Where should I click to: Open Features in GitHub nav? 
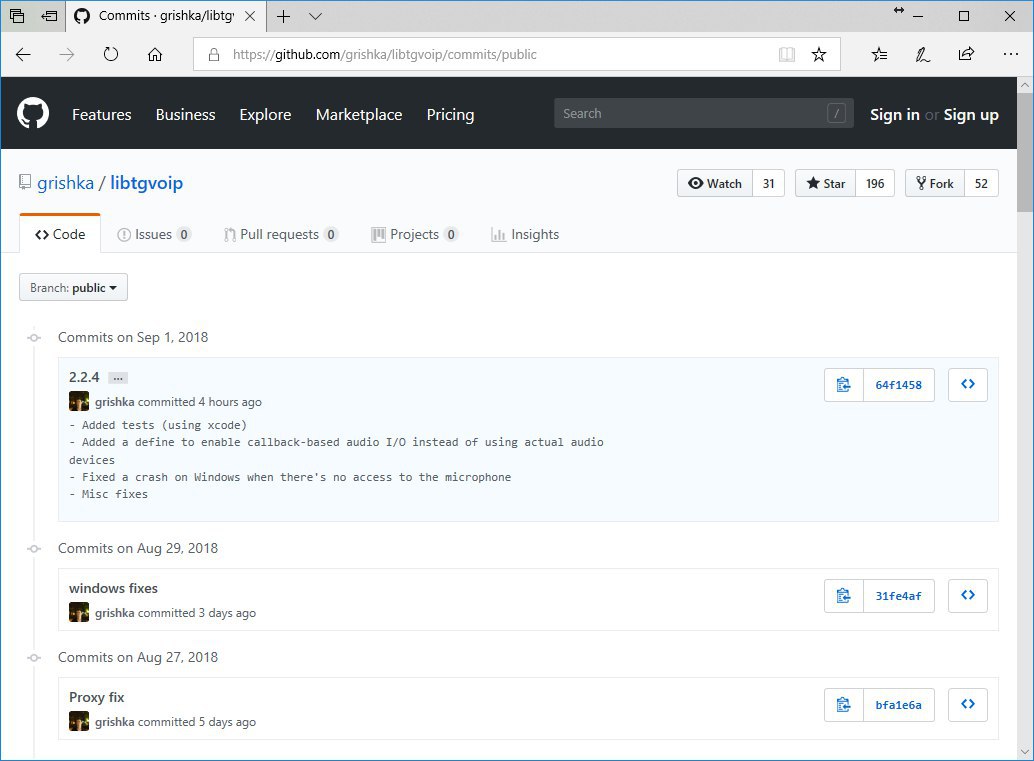coord(102,114)
